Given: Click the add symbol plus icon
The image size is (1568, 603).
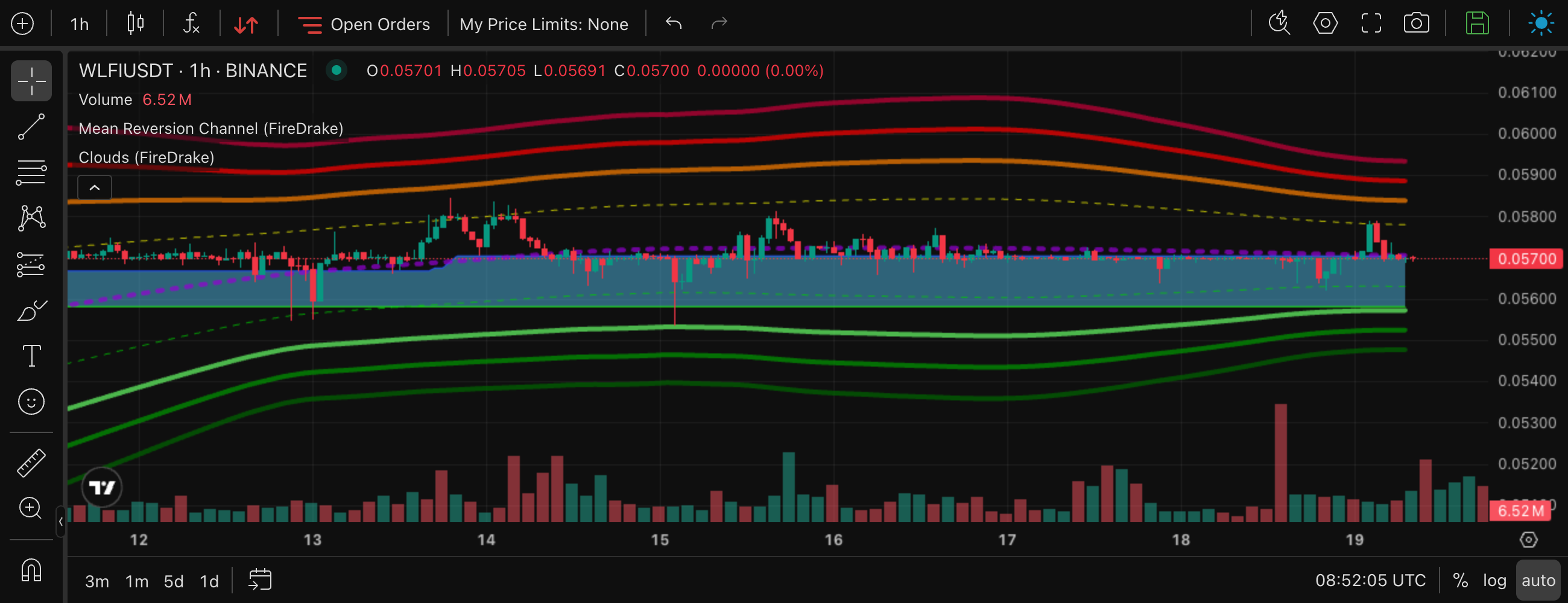Looking at the screenshot, I should click(22, 24).
